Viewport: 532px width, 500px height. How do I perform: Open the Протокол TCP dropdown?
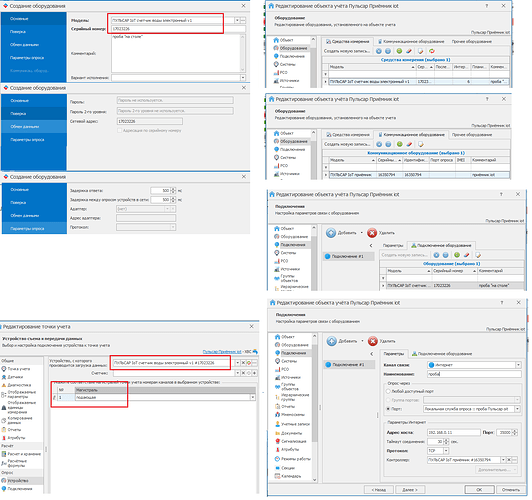point(446,451)
